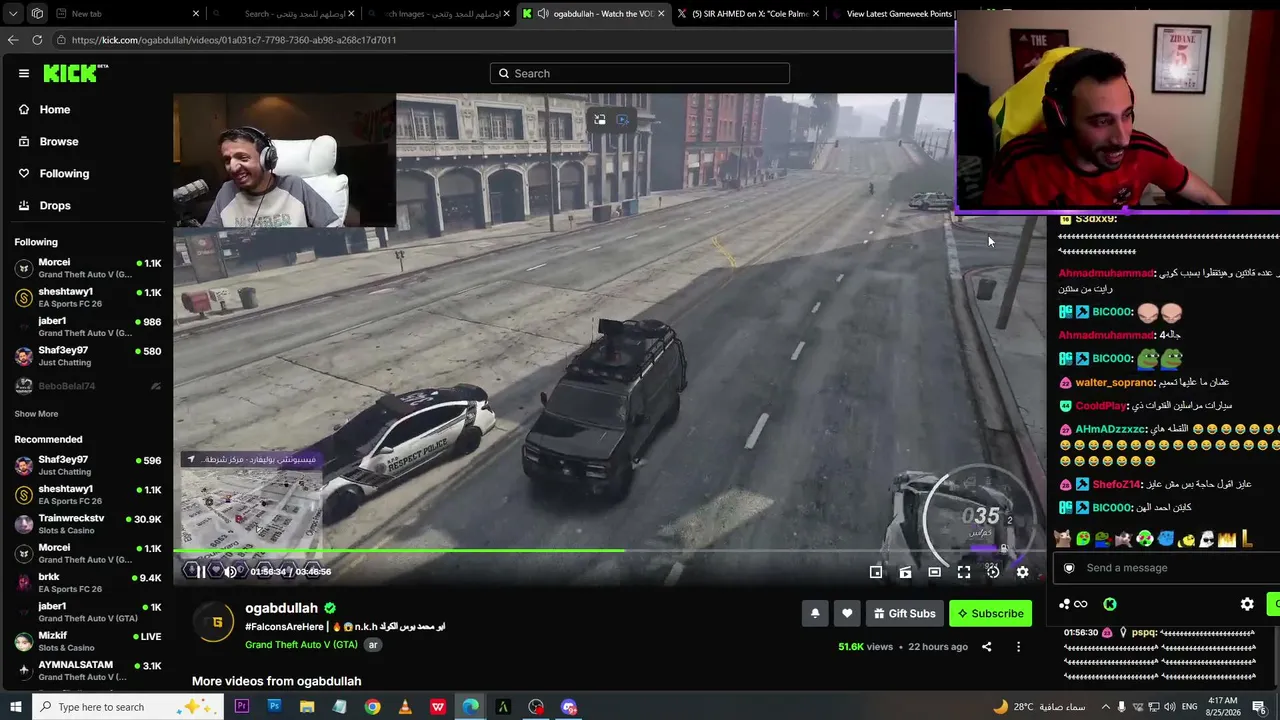Open AYMNALSATAM recommended channel
This screenshot has height=720, width=1280.
click(x=88, y=670)
